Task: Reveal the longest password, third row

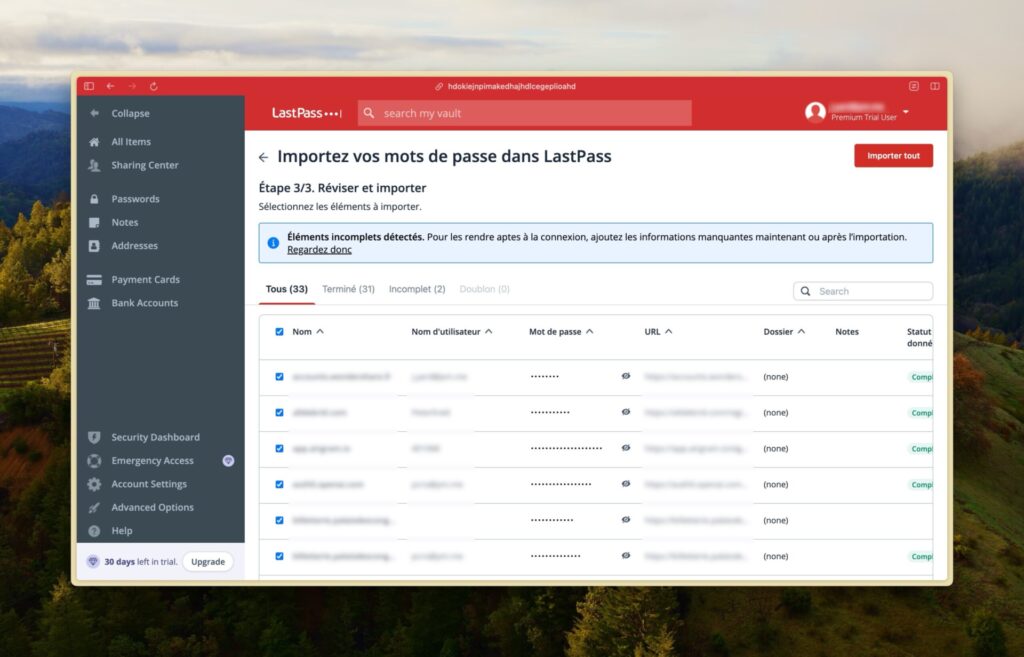Action: tap(626, 448)
